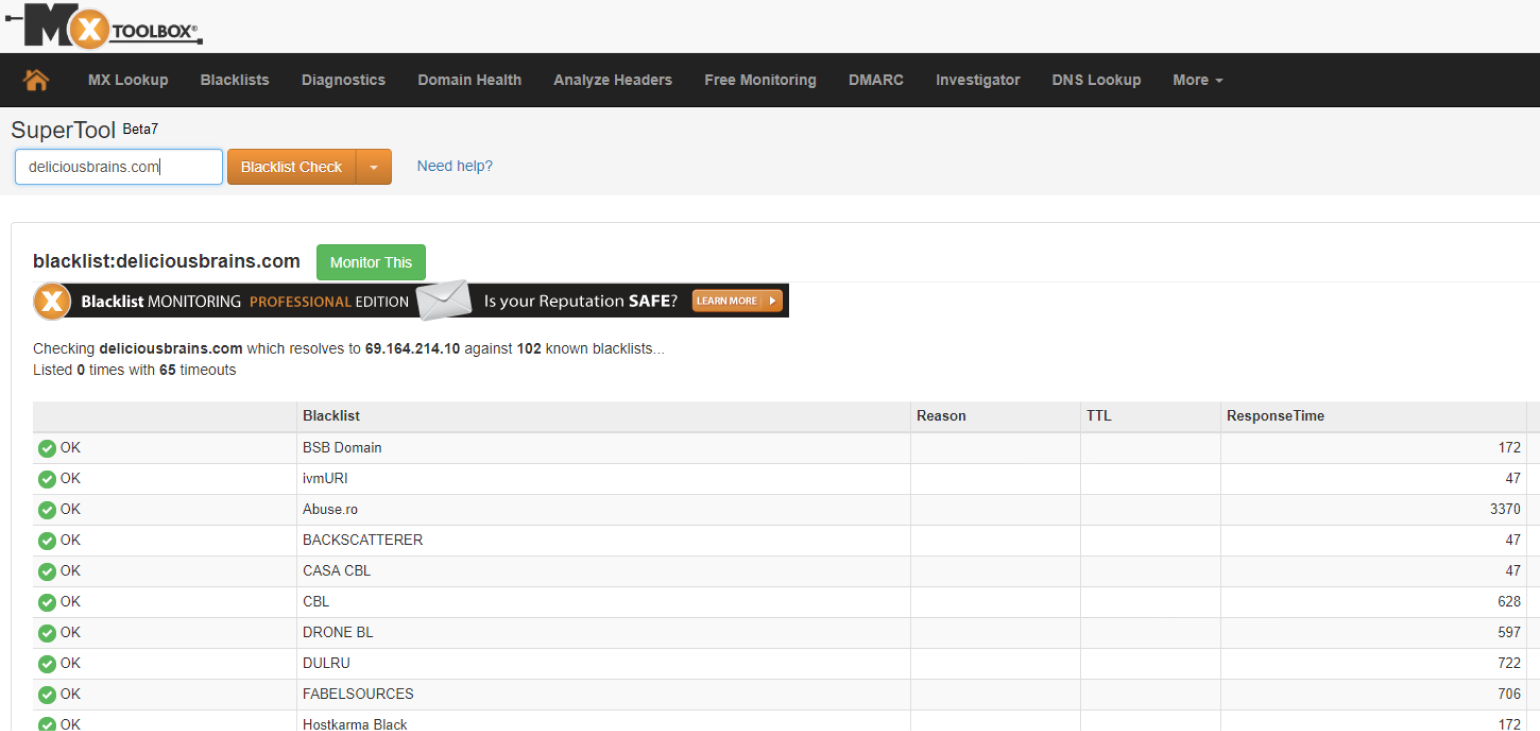This screenshot has height=731, width=1540.
Task: Click the 597 response time value
Action: (1509, 632)
